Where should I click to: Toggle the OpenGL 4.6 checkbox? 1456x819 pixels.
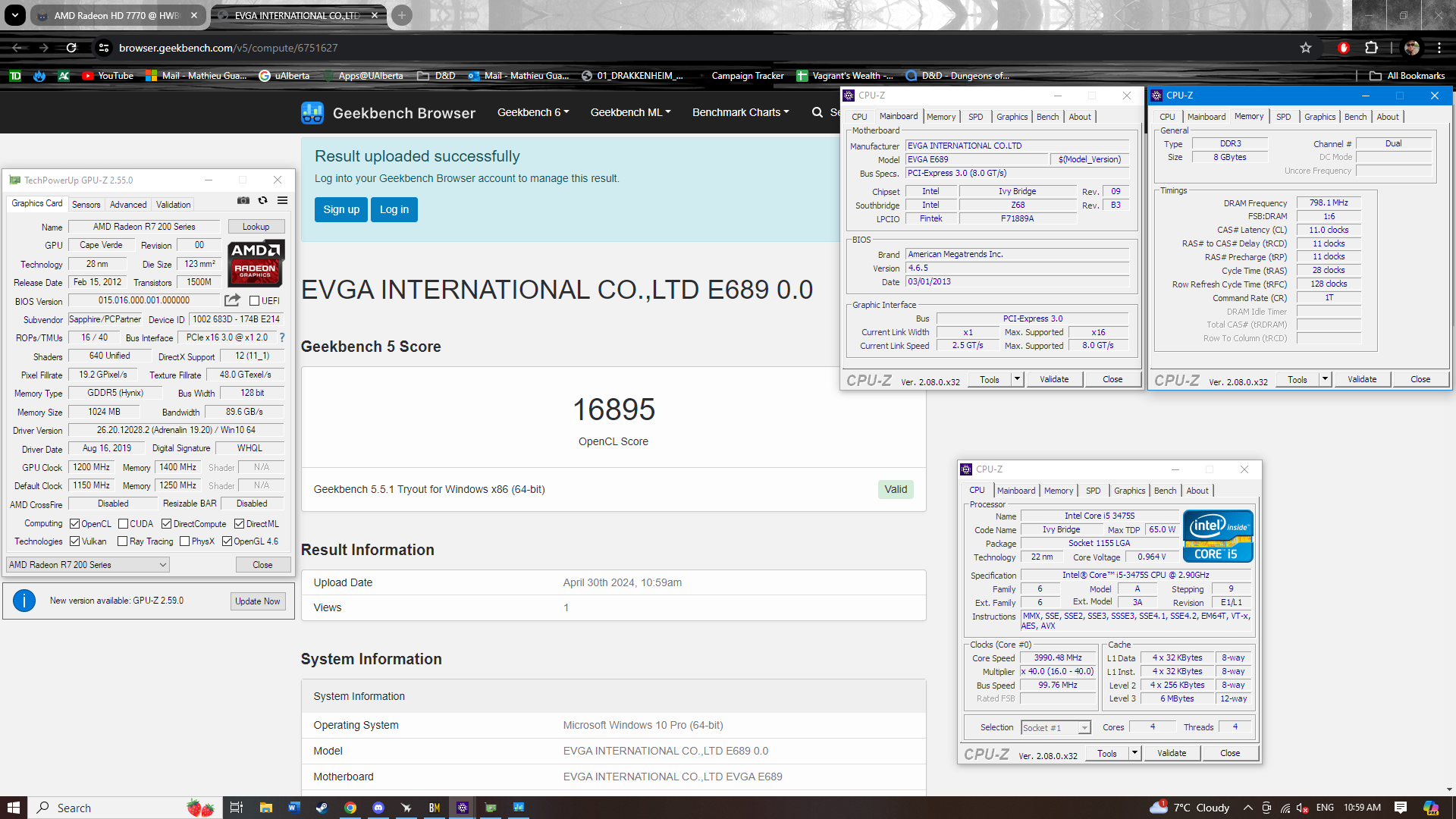(x=227, y=541)
